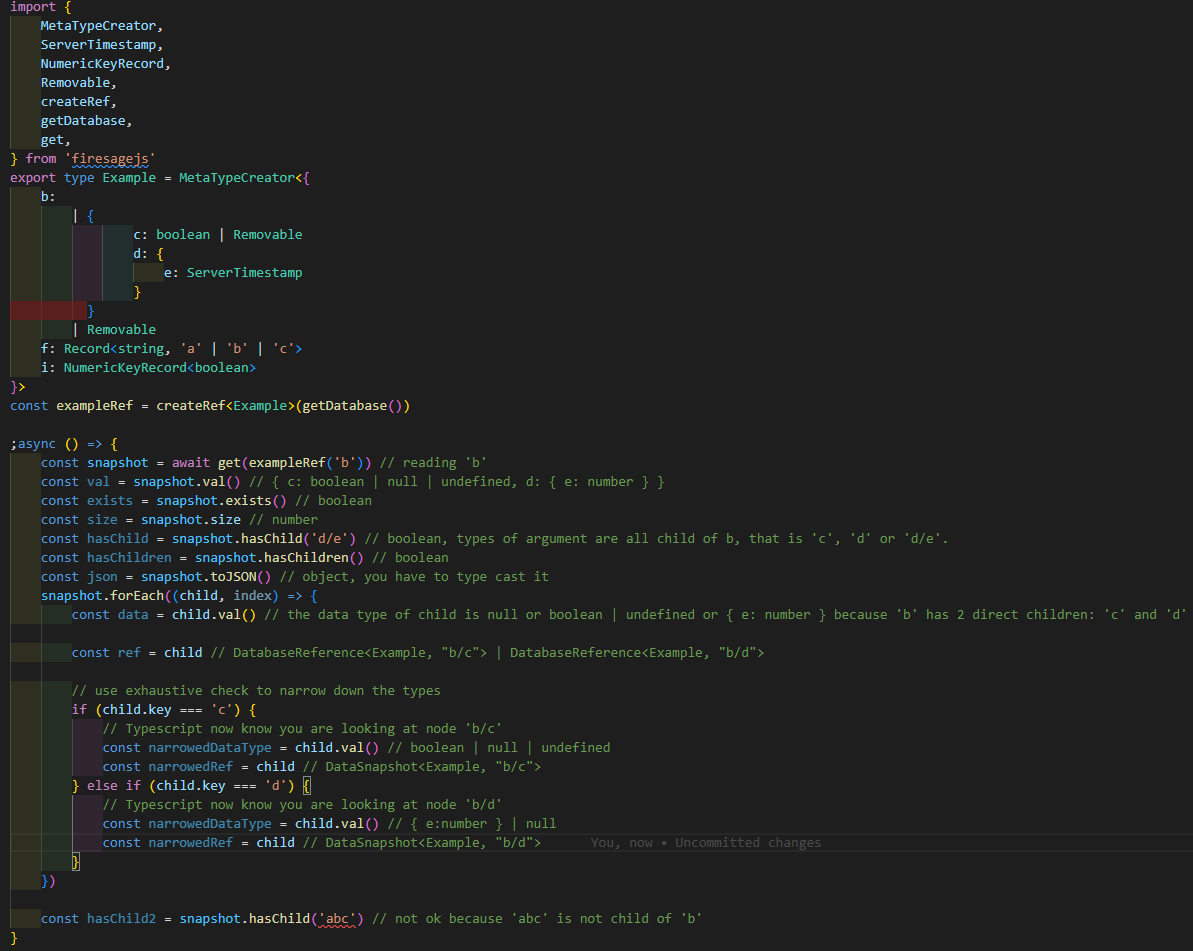Click 'e: ServerTimestamp' property line
The image size is (1193, 951).
[233, 273]
